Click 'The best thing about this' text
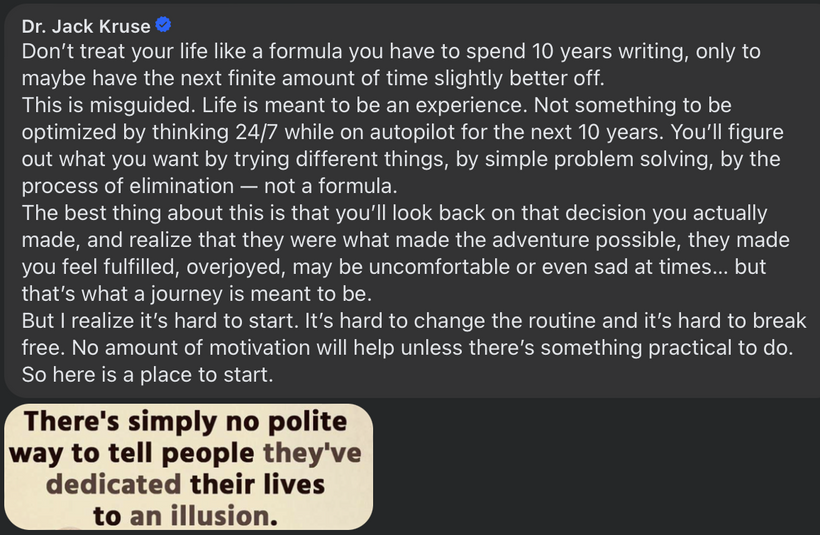This screenshot has width=820, height=535. pos(138,213)
